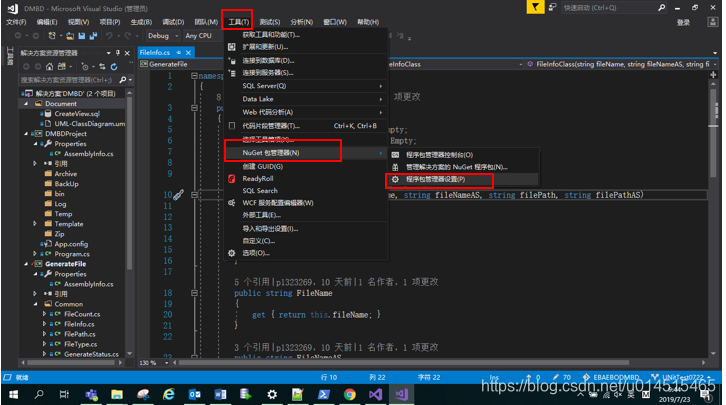Click Solution Explorer search magnifier icon
The width and height of the screenshot is (726, 405).
click(123, 80)
